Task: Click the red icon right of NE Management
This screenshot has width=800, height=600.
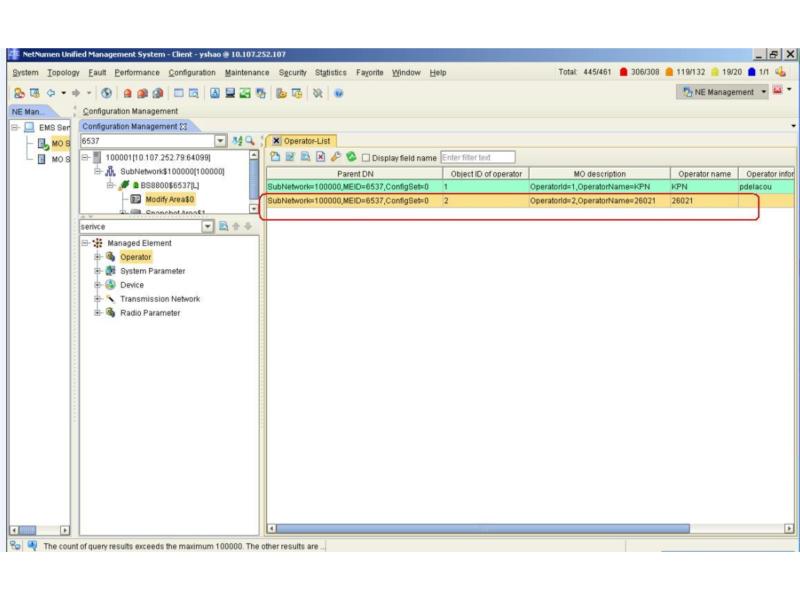Action: pos(777,91)
